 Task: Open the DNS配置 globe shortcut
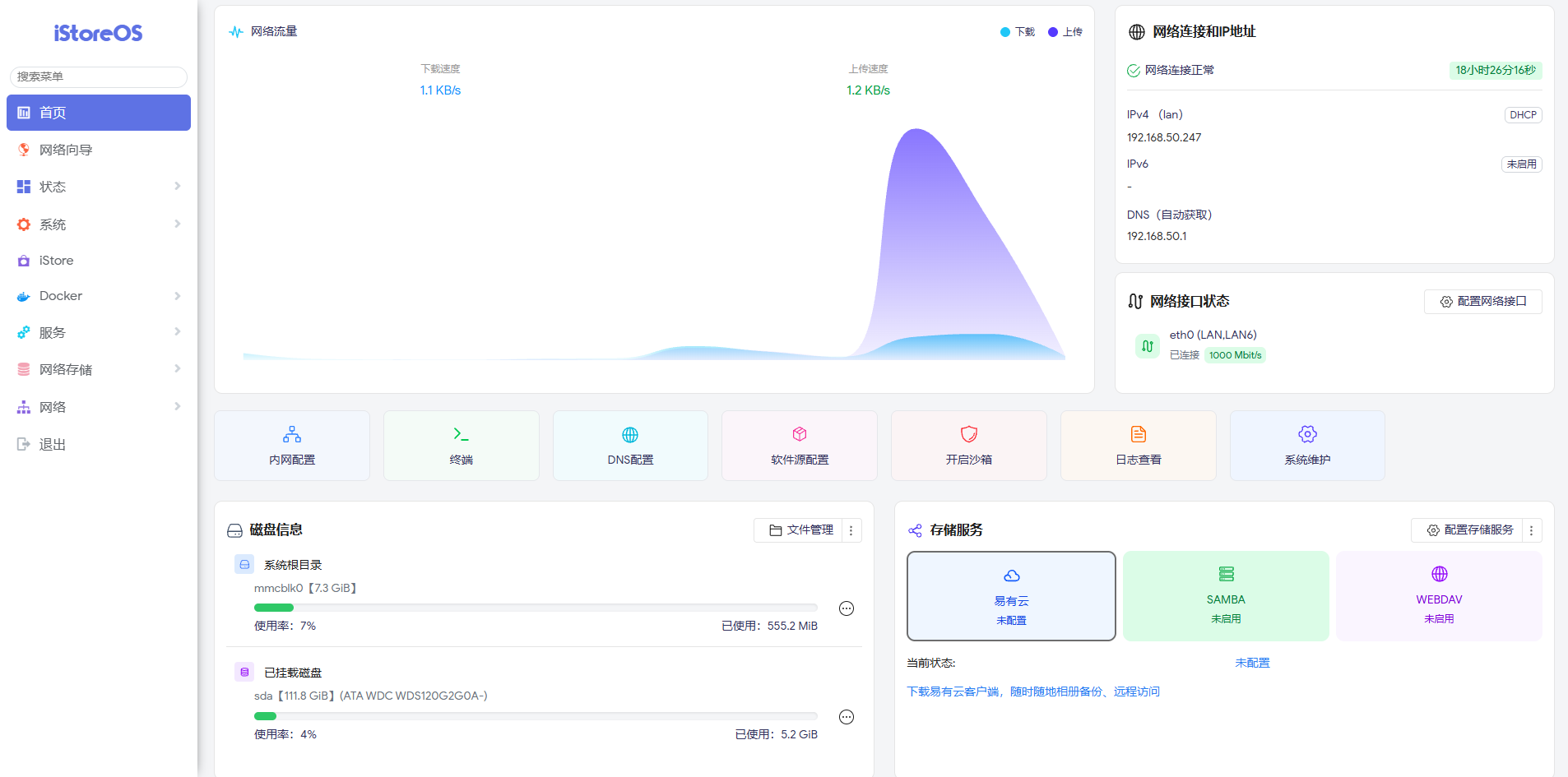coord(630,445)
